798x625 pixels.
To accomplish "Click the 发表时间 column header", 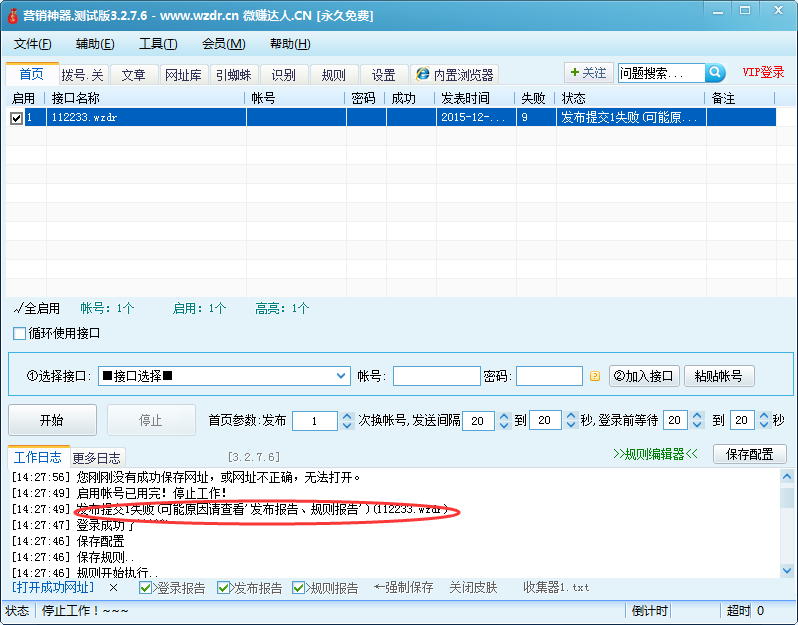I will [x=475, y=98].
